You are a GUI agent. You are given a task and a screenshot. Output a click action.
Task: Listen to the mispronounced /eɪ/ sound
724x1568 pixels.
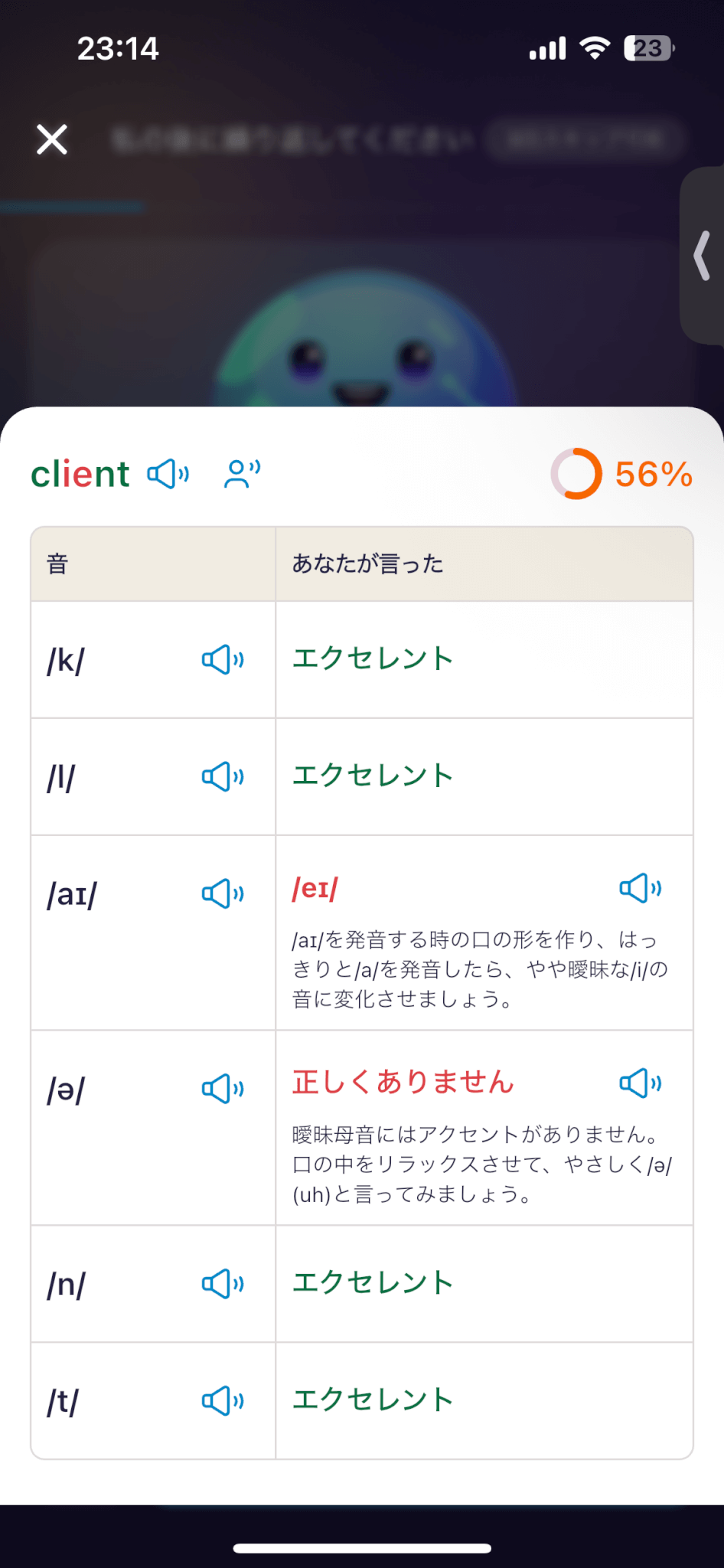pyautogui.click(x=640, y=888)
